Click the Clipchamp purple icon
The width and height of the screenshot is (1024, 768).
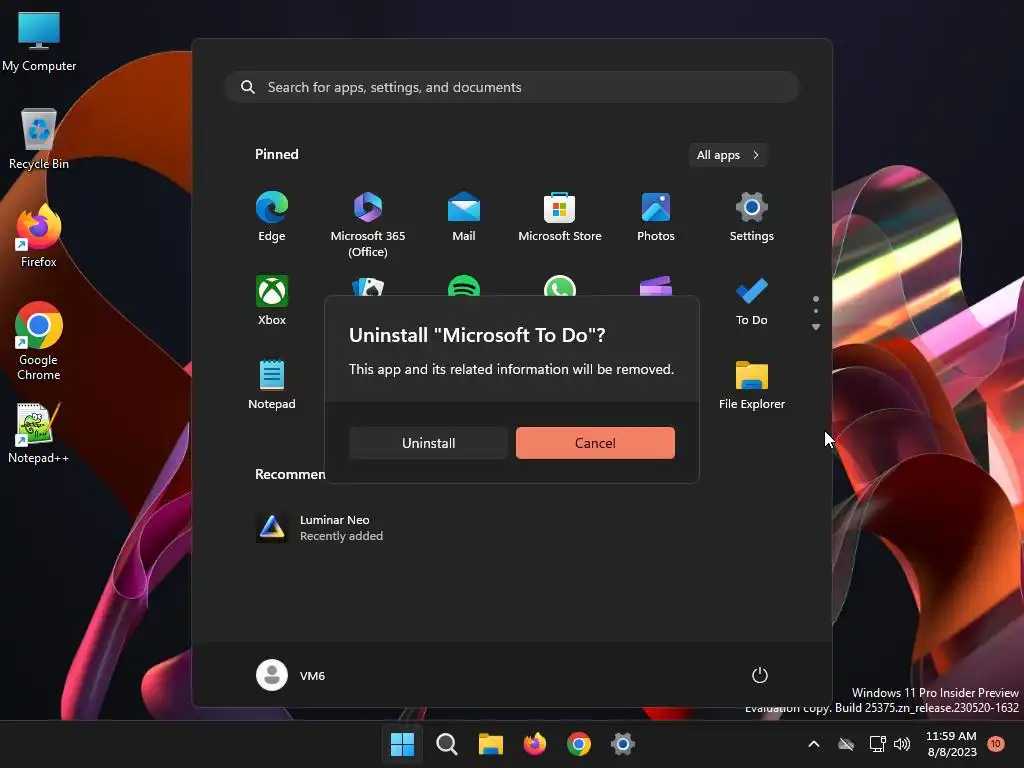coord(656,286)
